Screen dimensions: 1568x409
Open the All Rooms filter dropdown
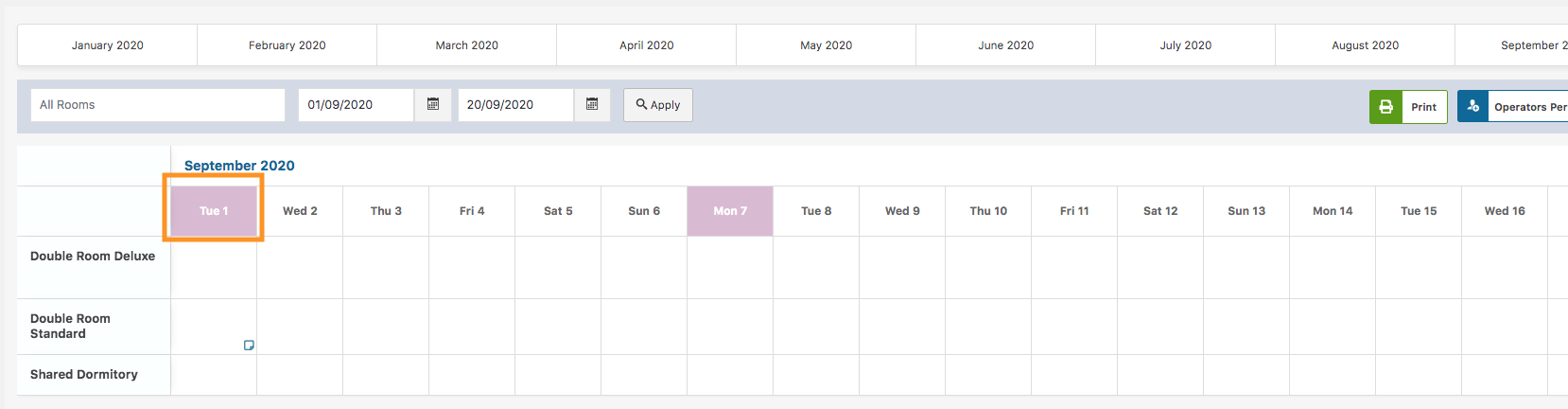(158, 105)
